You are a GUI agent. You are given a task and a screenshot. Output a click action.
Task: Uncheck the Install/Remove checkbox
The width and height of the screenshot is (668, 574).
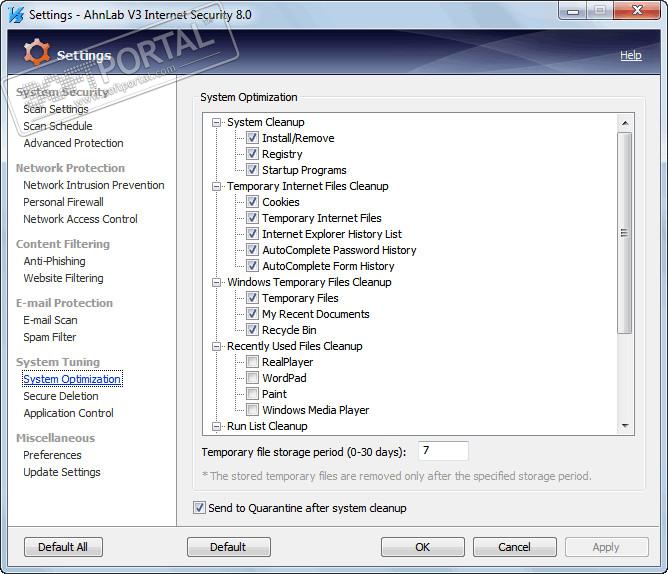(252, 138)
